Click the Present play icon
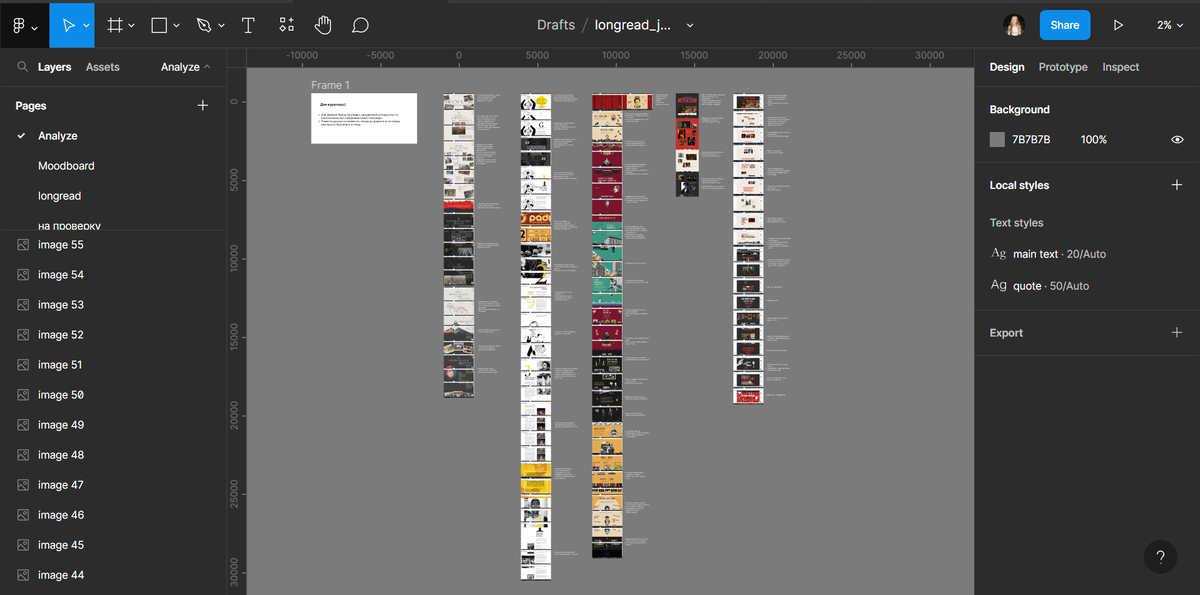 [x=1118, y=25]
